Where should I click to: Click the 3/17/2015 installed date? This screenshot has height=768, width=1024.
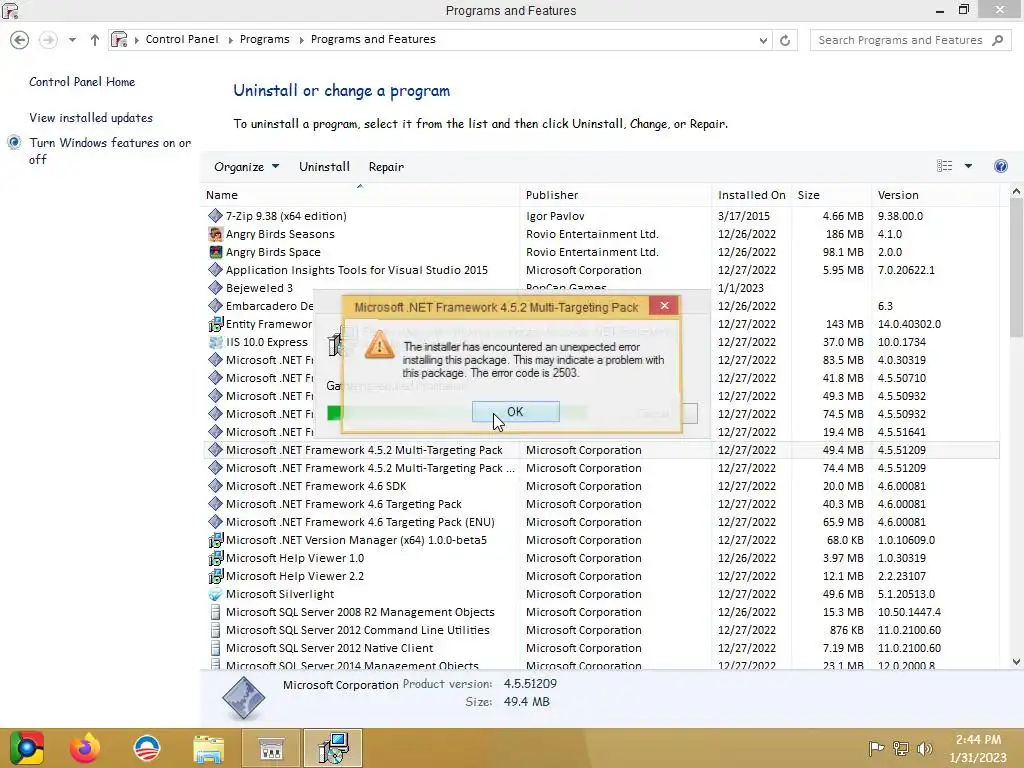[744, 216]
